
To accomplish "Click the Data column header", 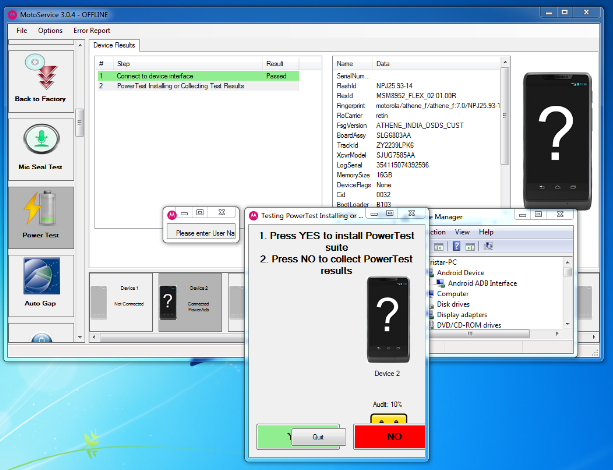I will coord(436,63).
